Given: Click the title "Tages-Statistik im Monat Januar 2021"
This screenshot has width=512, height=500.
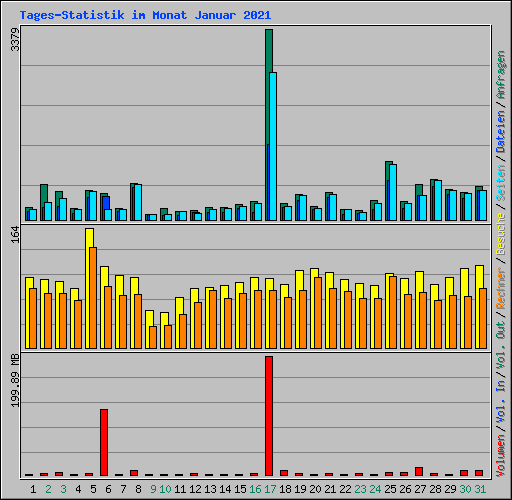Looking at the screenshot, I should tap(145, 15).
